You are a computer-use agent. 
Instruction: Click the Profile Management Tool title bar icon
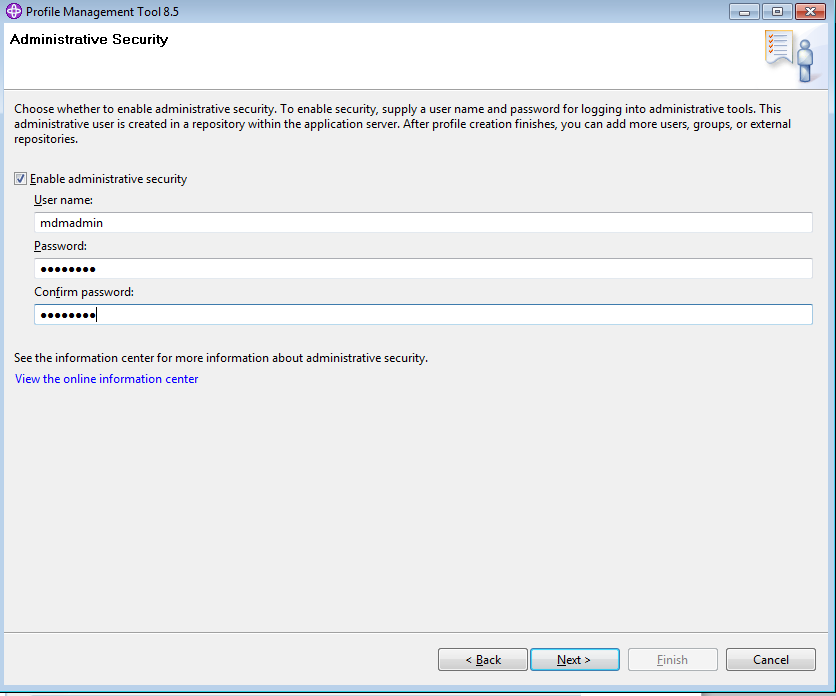pos(14,11)
